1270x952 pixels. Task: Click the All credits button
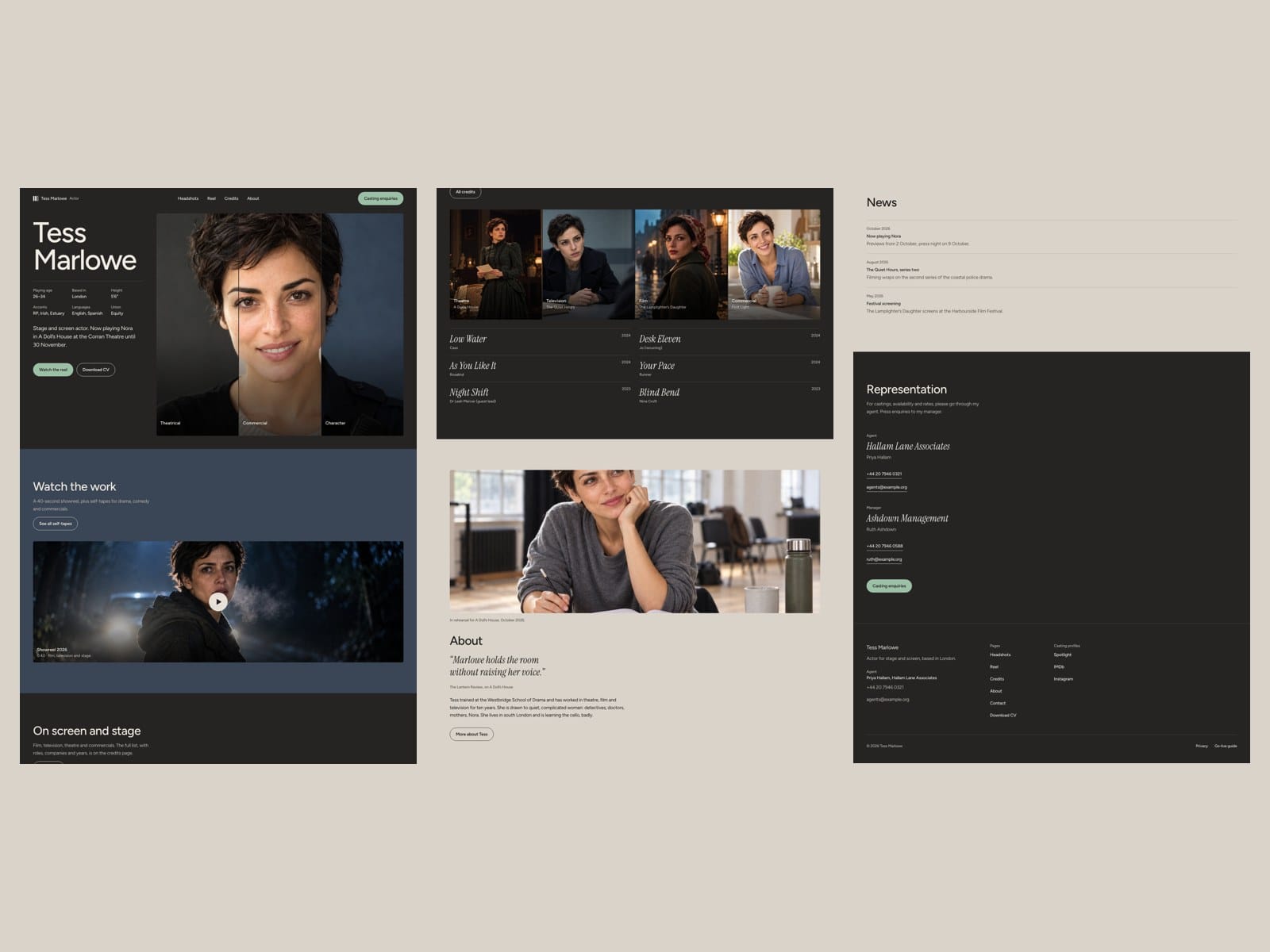click(x=466, y=192)
